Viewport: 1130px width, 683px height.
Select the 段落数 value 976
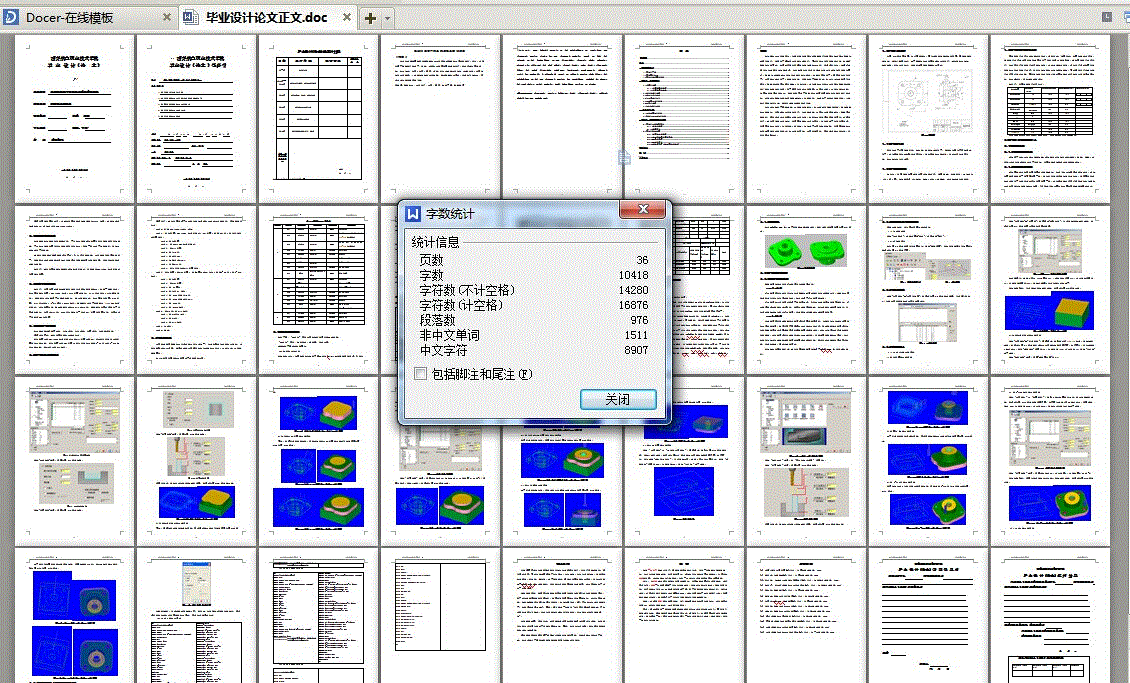tap(639, 321)
